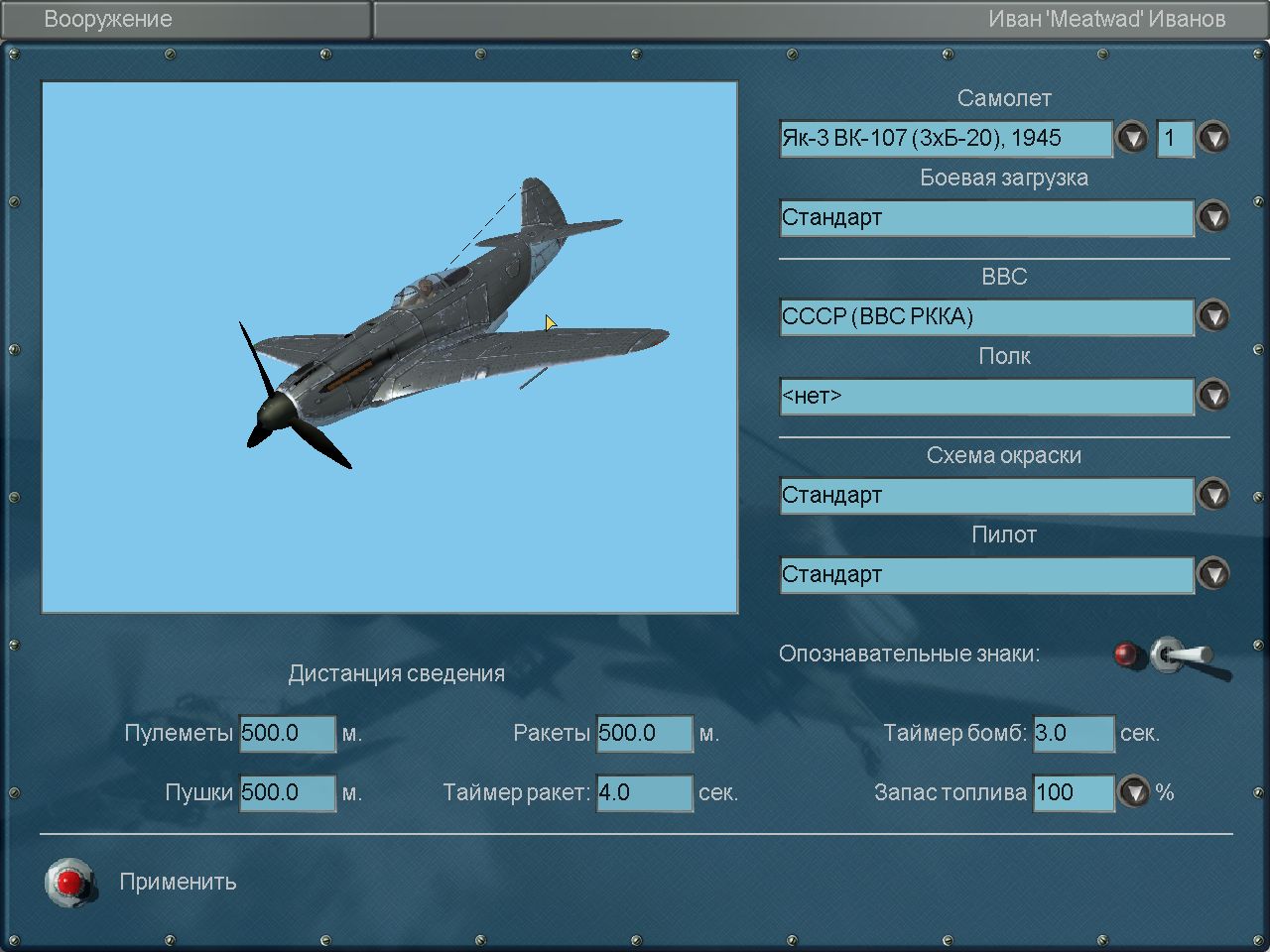Click the Полк field showing <нет>
This screenshot has height=952, width=1270.
coord(986,396)
